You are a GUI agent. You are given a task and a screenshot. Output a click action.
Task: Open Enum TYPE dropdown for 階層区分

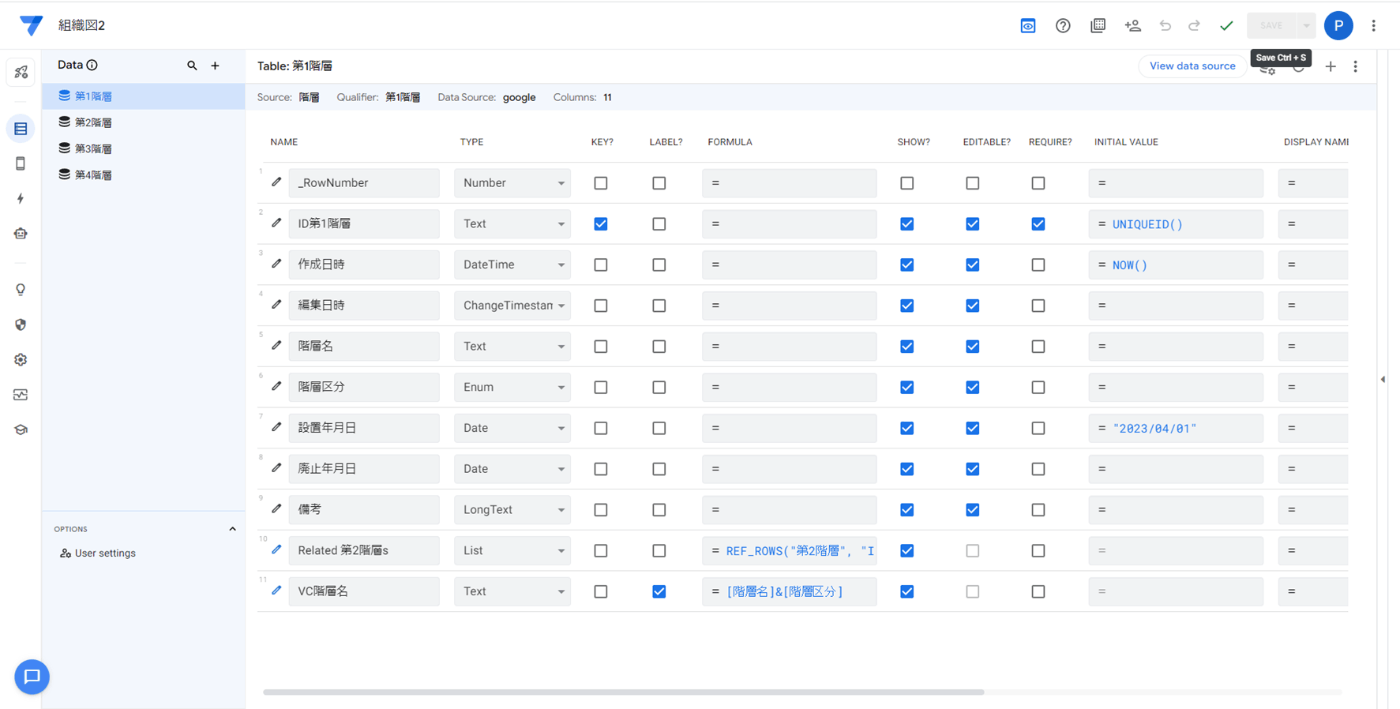(x=512, y=387)
